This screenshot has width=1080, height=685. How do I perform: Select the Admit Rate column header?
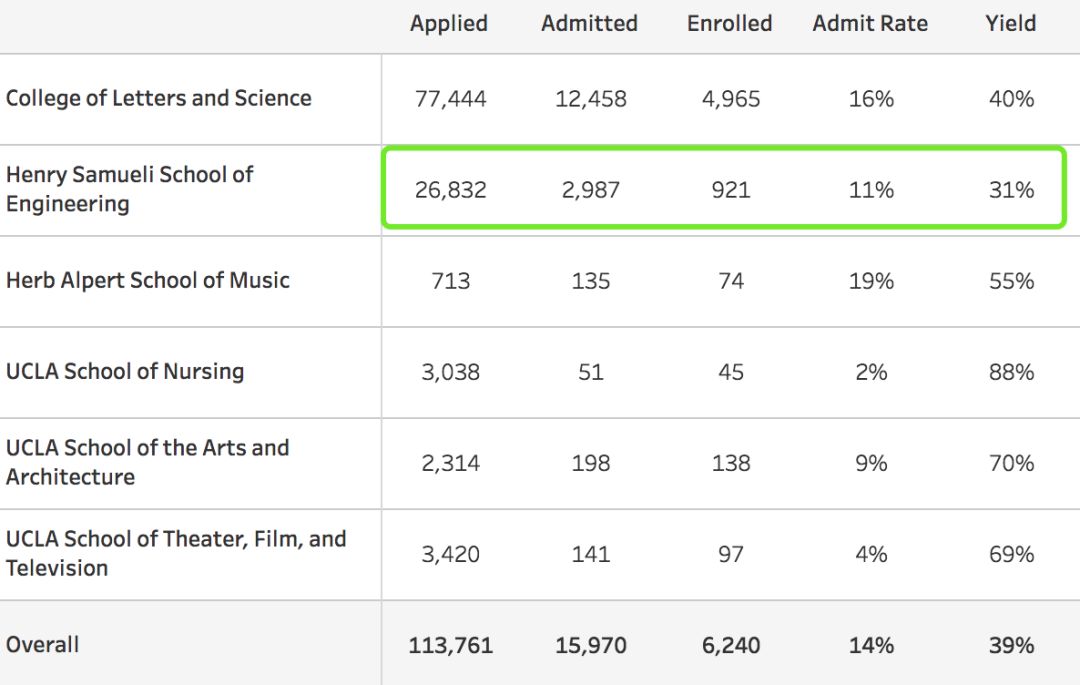click(x=870, y=24)
